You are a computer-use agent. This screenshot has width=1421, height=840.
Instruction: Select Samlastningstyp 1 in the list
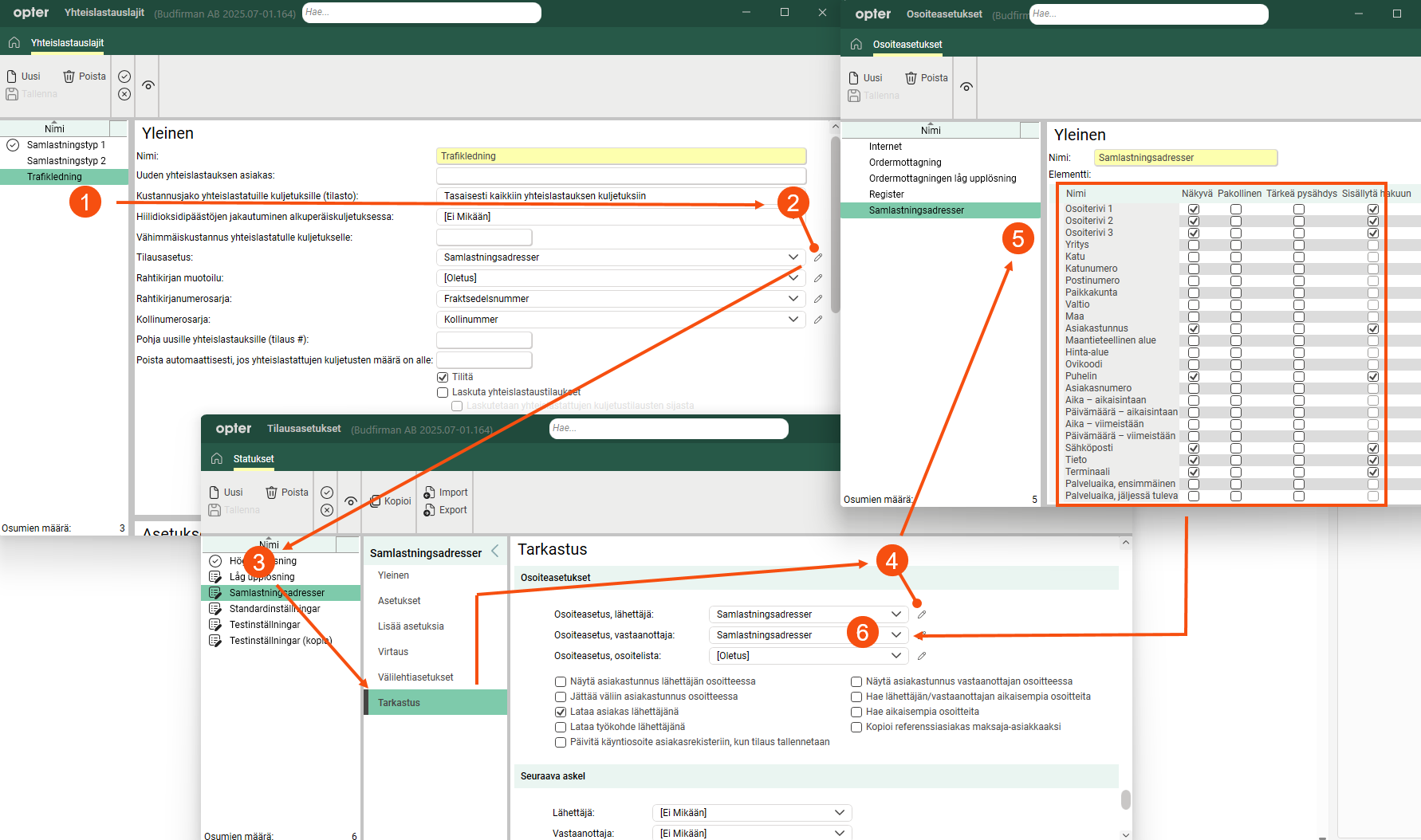[x=66, y=145]
